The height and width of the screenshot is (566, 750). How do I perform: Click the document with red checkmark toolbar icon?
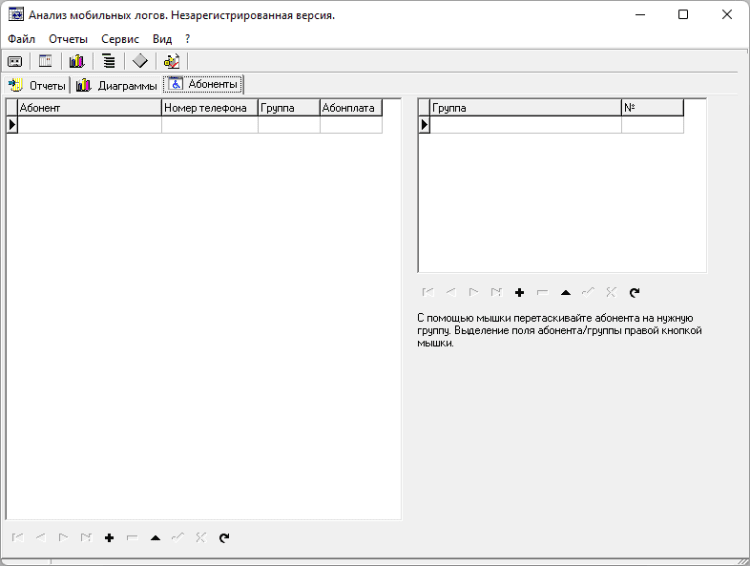pos(172,61)
